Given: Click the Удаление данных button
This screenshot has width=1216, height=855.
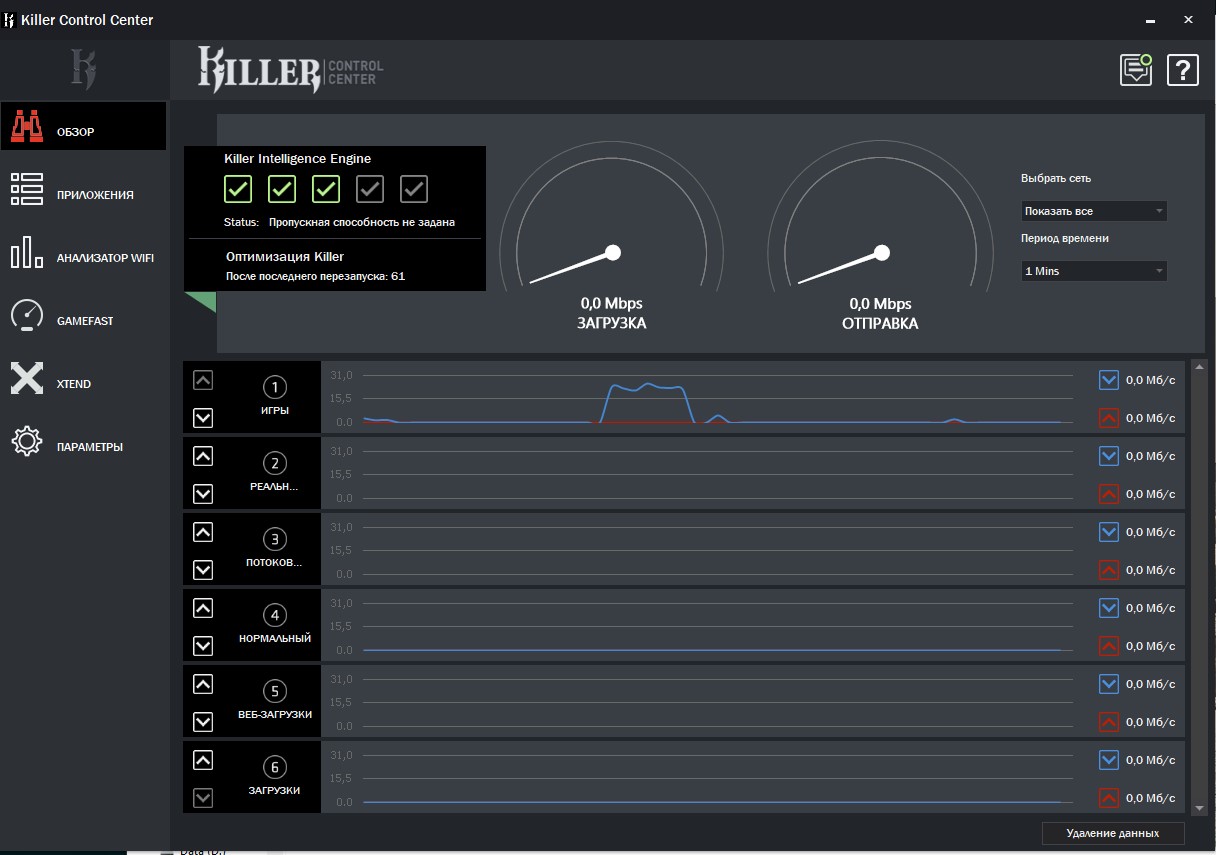Looking at the screenshot, I should coord(1112,833).
